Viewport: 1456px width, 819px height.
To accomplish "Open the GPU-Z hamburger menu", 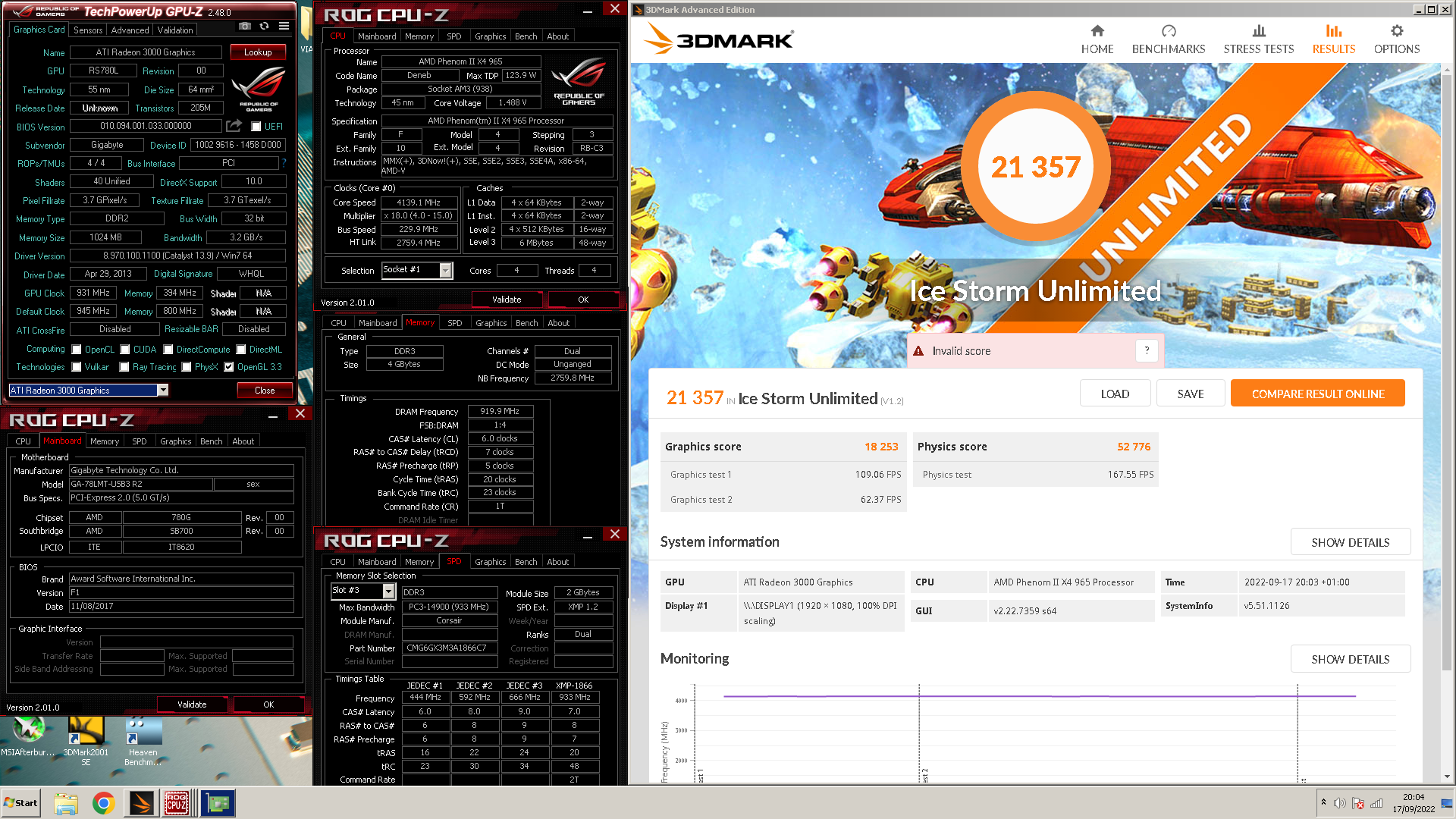I will [x=284, y=27].
